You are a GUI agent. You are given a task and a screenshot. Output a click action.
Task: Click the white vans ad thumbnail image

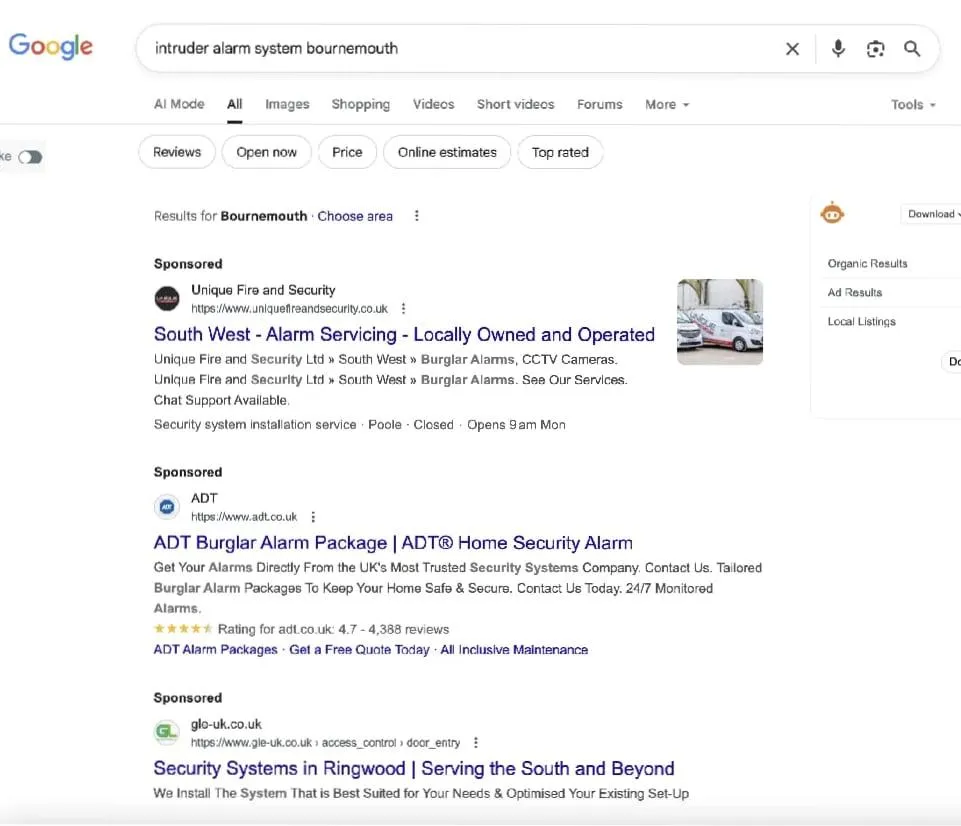[720, 322]
